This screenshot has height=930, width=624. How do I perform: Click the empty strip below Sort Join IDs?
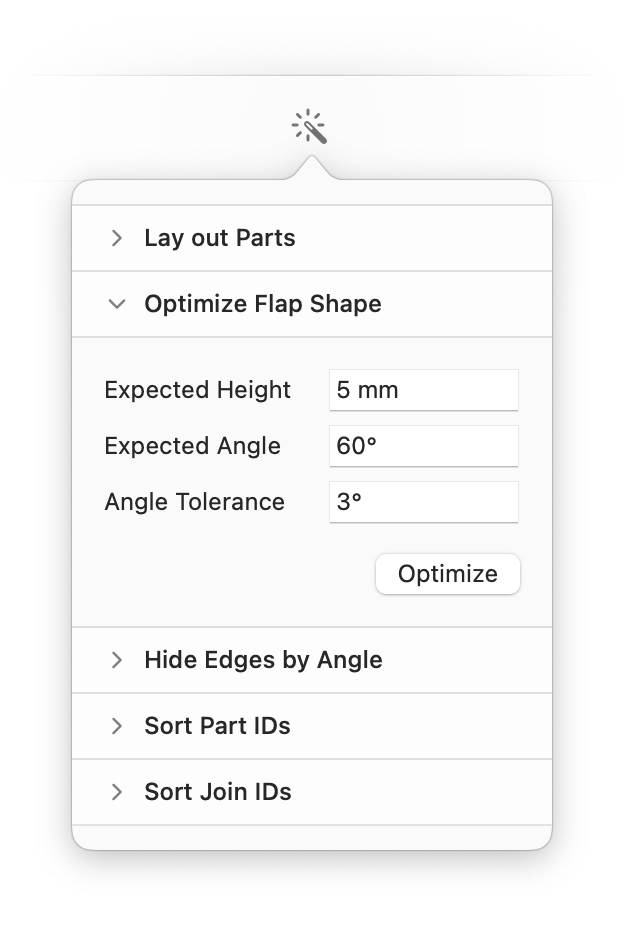coord(311,837)
